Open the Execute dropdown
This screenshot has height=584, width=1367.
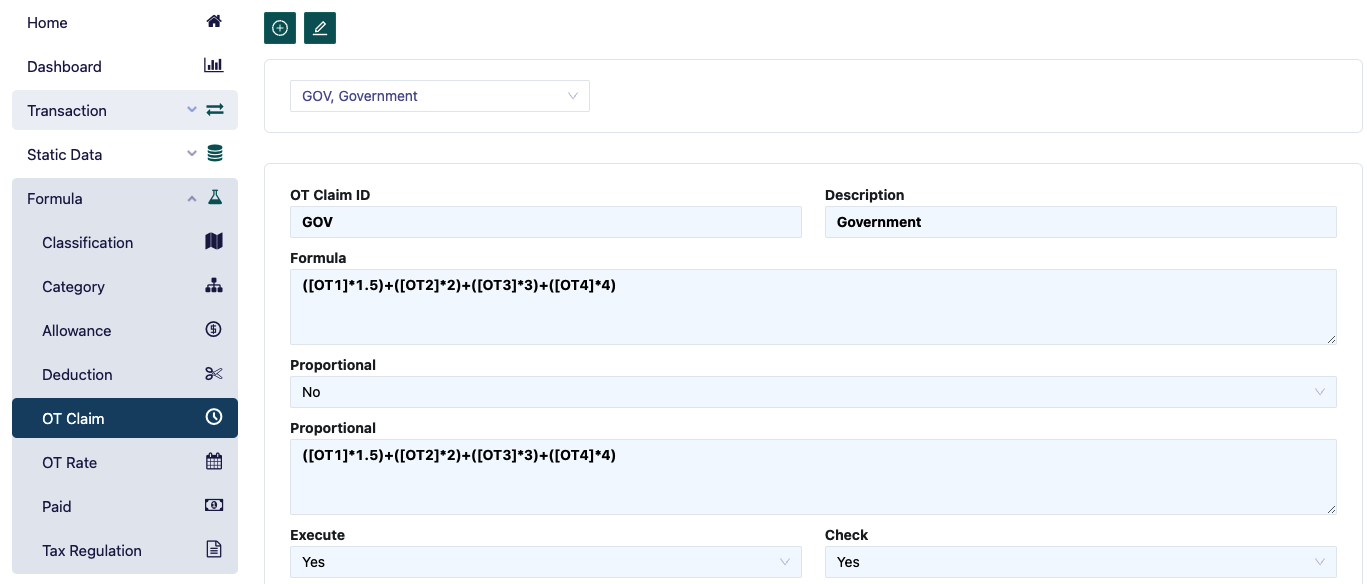pyautogui.click(x=545, y=562)
